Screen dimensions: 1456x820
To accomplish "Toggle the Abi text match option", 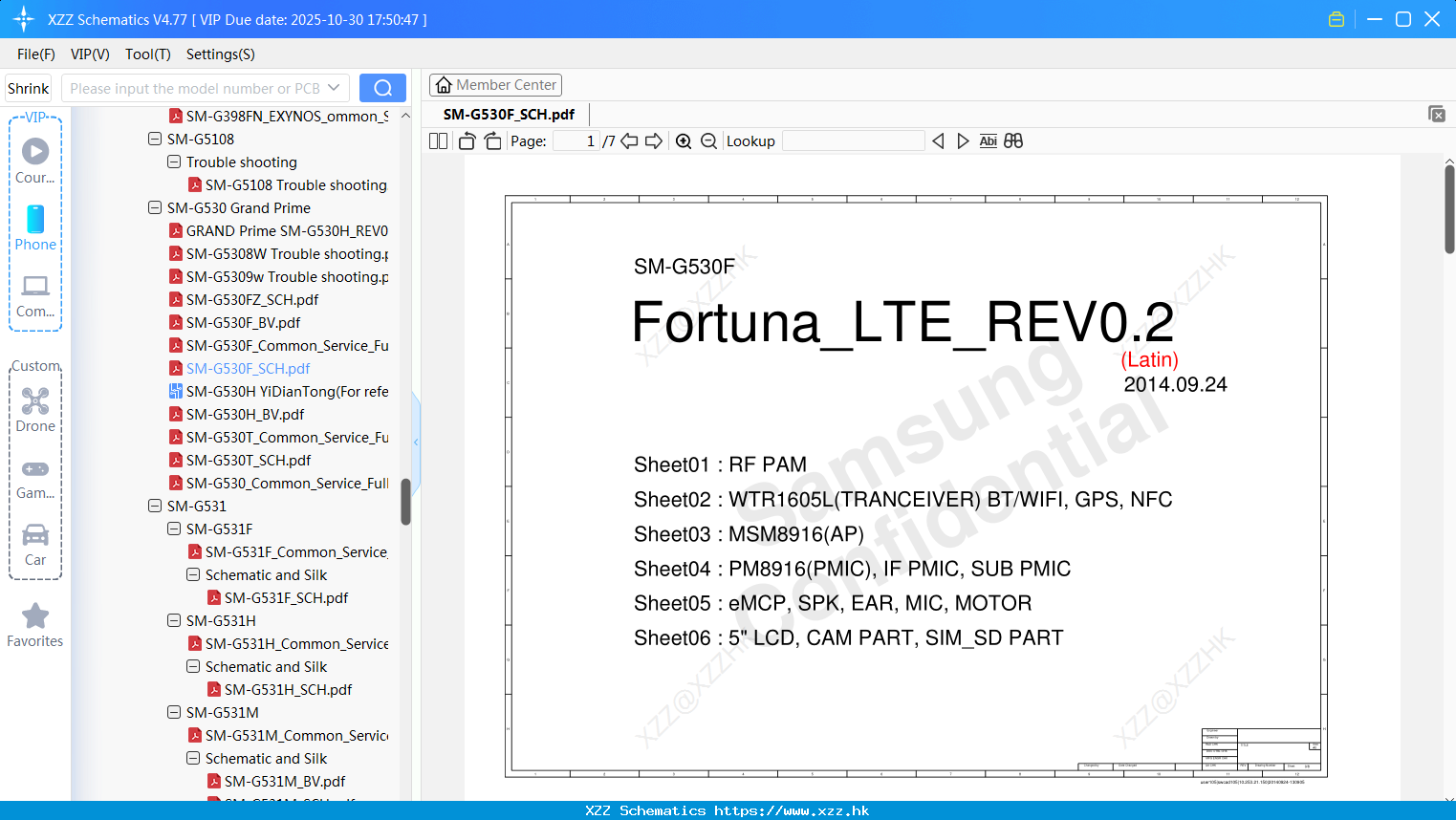I will (989, 140).
